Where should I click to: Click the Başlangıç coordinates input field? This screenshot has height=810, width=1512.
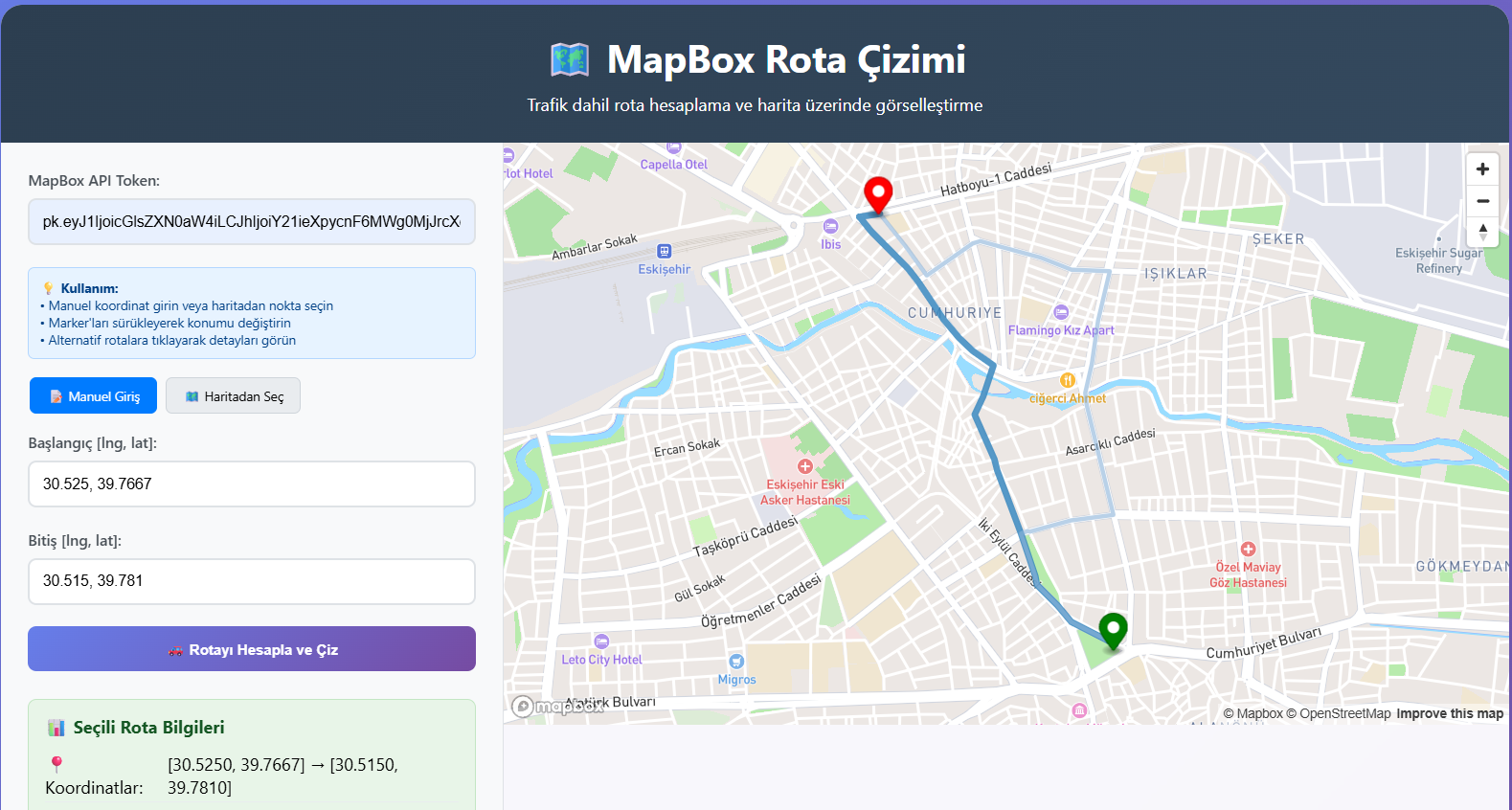coord(252,484)
